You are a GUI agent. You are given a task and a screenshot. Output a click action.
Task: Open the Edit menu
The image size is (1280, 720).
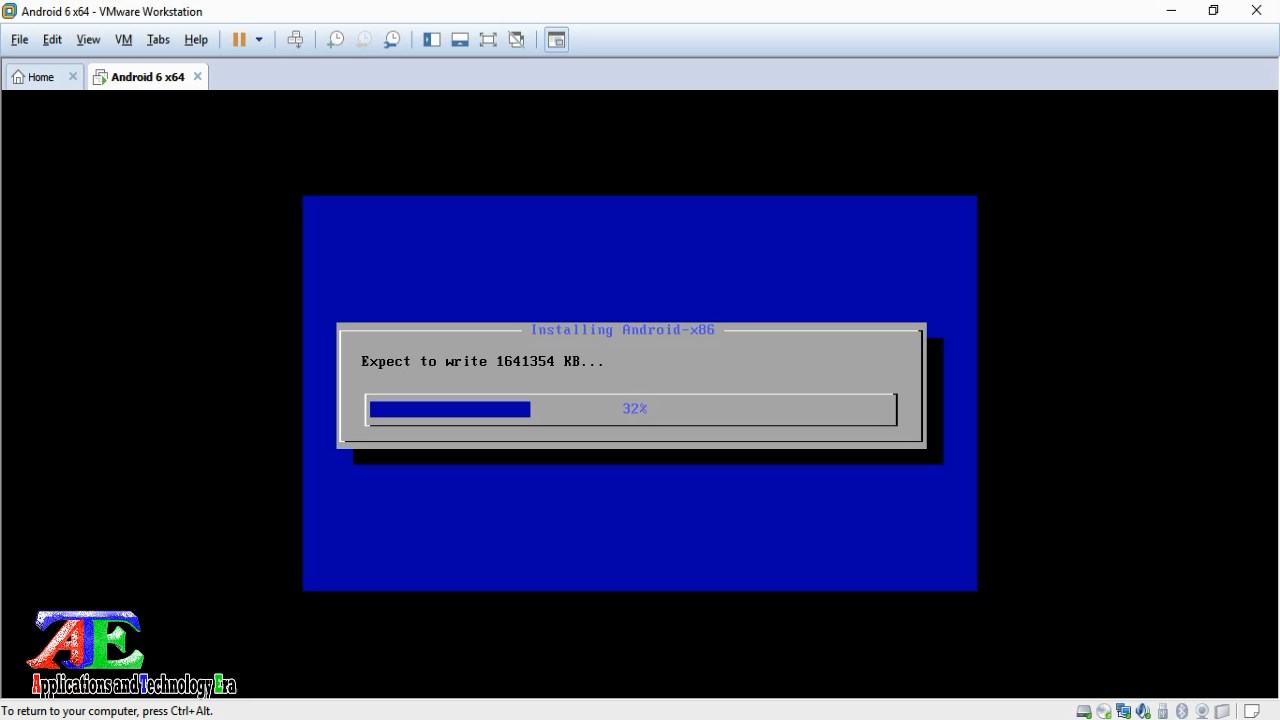[52, 40]
